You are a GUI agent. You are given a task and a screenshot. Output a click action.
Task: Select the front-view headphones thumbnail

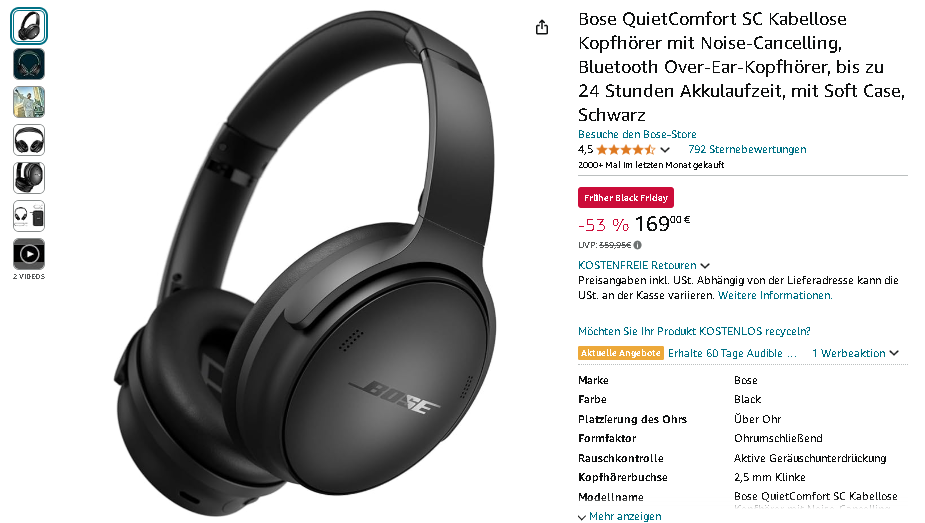coord(29,140)
